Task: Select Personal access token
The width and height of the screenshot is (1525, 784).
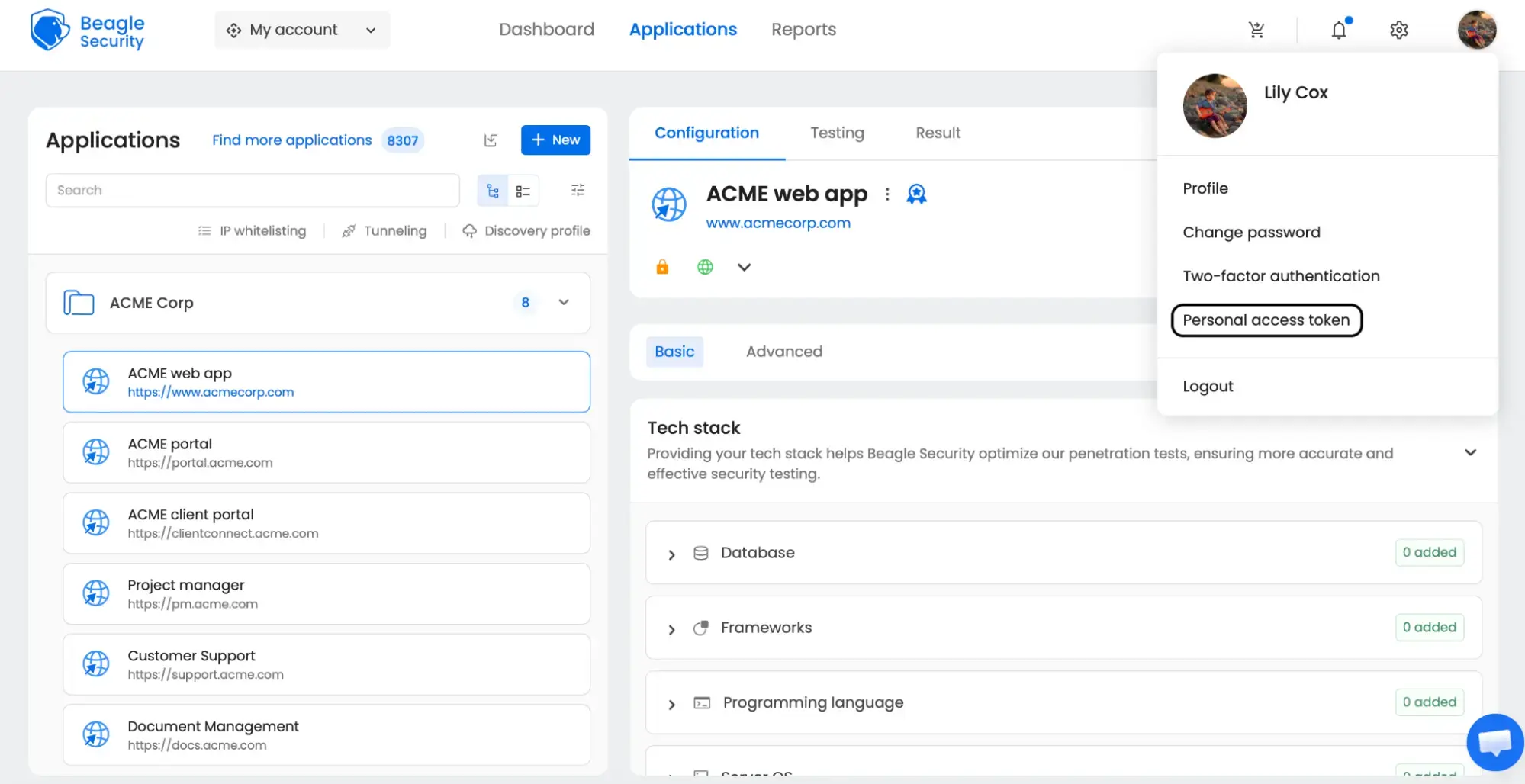Action: (1266, 320)
